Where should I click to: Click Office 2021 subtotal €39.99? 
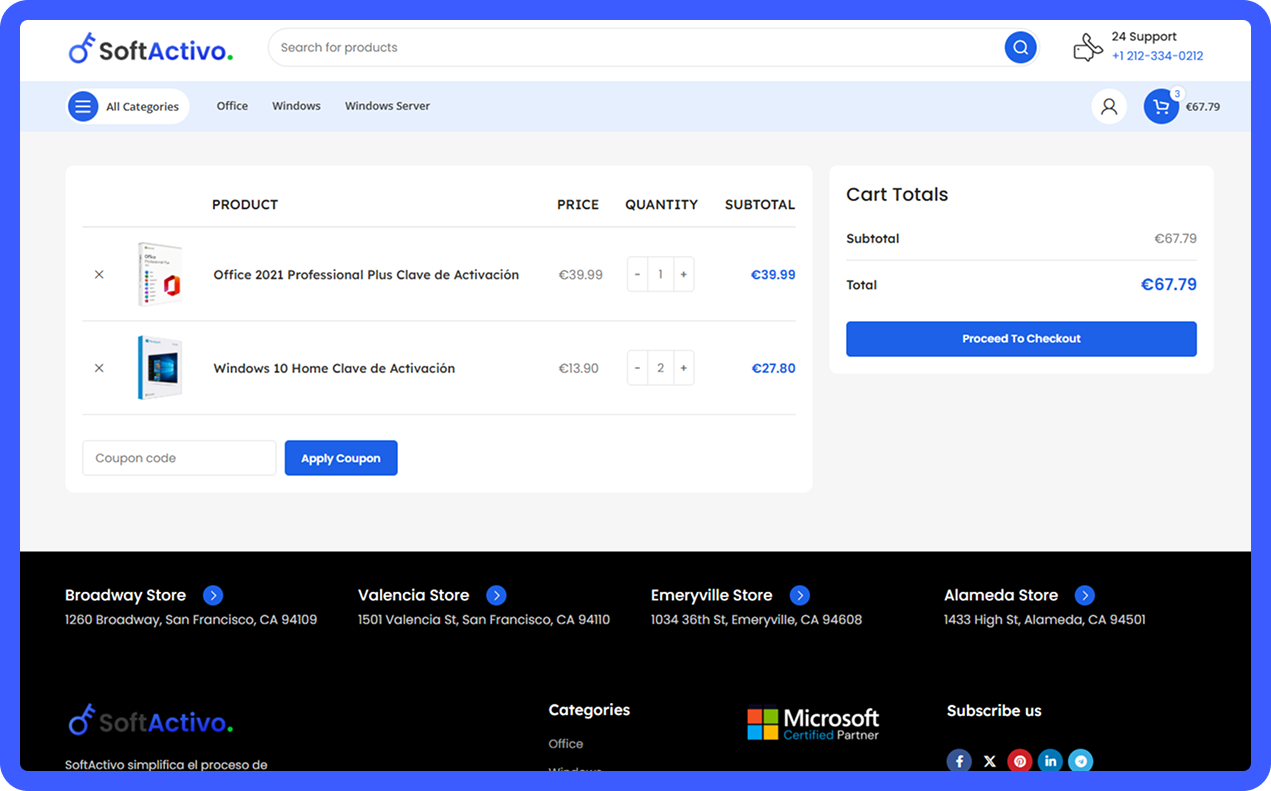point(773,275)
